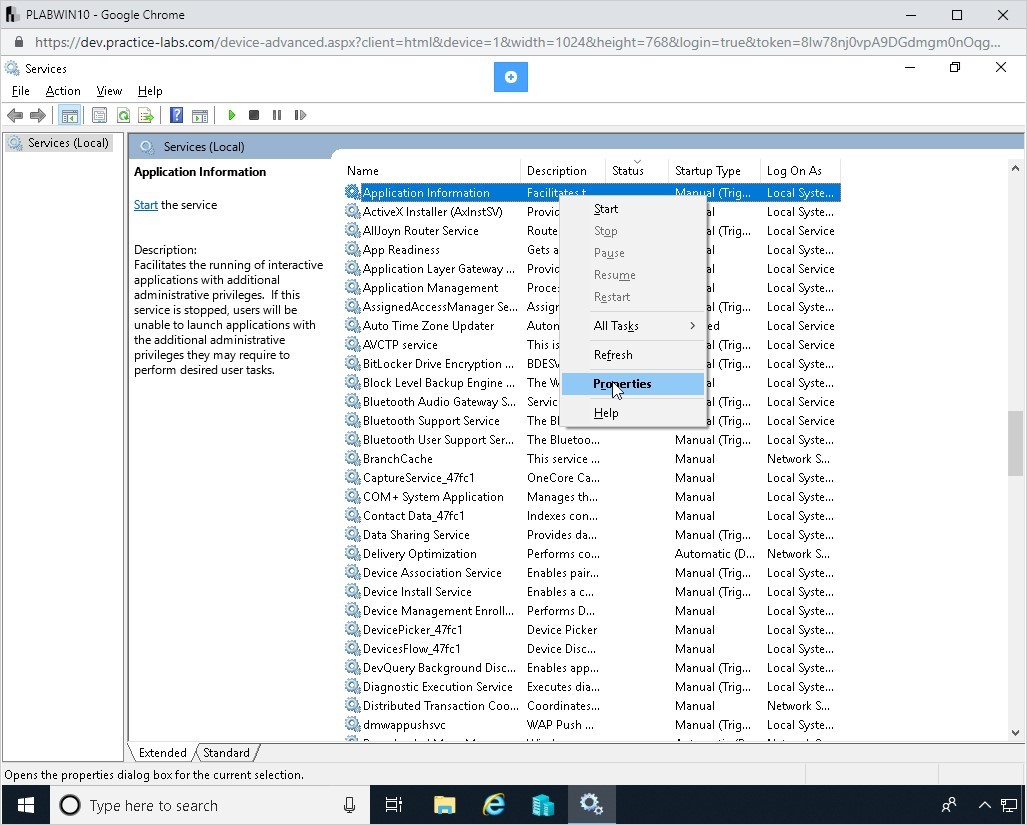The image size is (1027, 825).
Task: Choose Refresh from the context menu
Action: [x=633, y=355]
